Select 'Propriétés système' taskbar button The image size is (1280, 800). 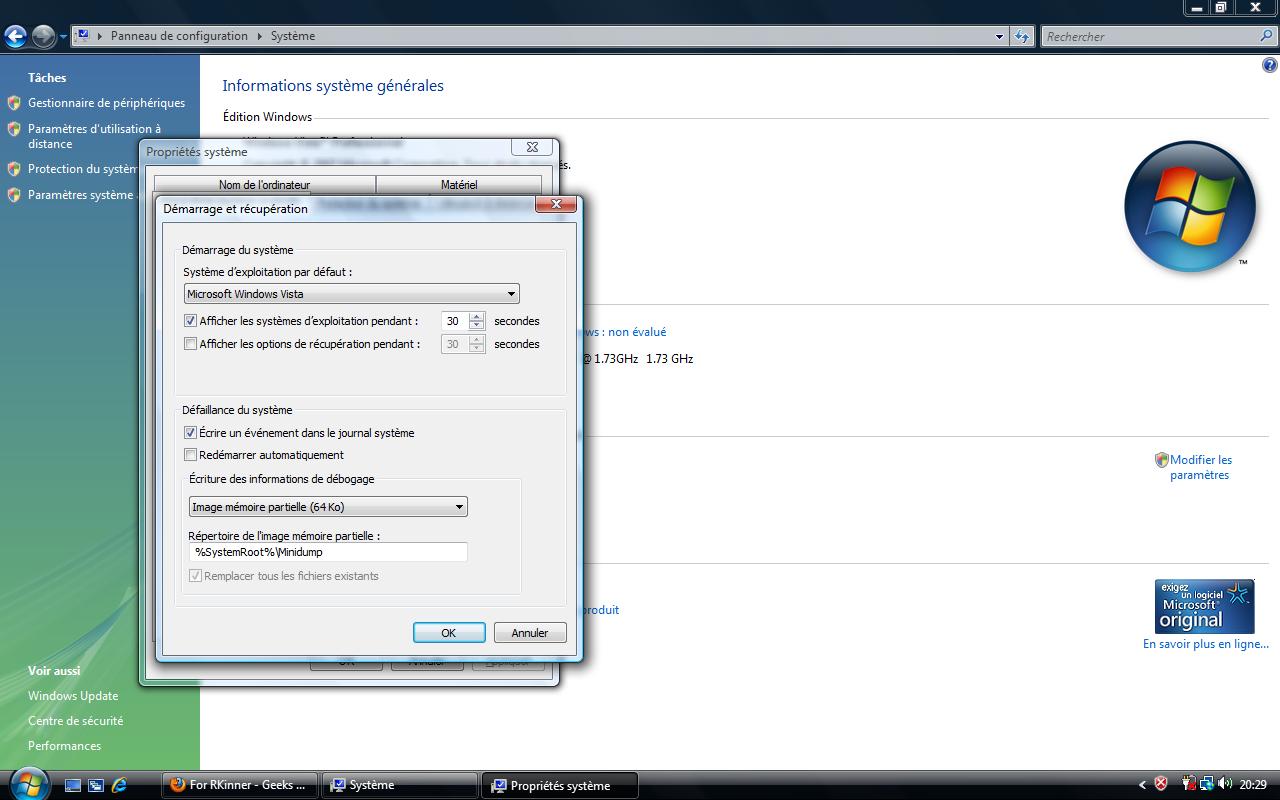tap(560, 785)
